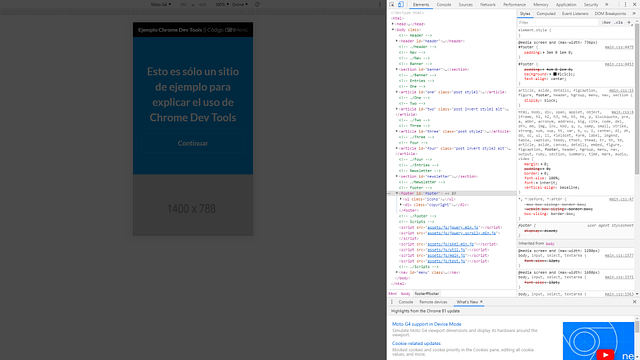Open the device toolbar more options menu

click(x=380, y=4)
